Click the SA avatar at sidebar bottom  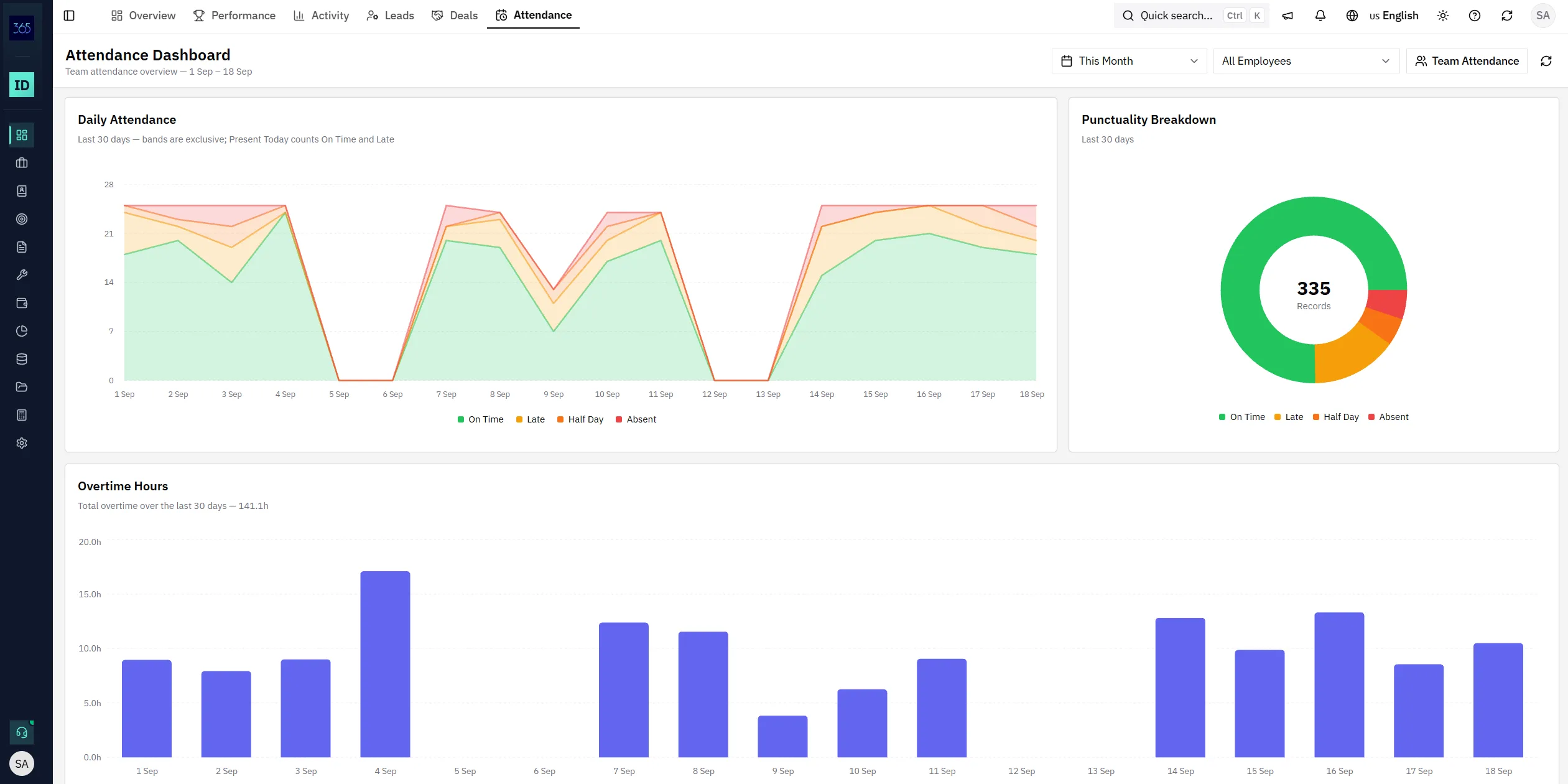click(22, 763)
